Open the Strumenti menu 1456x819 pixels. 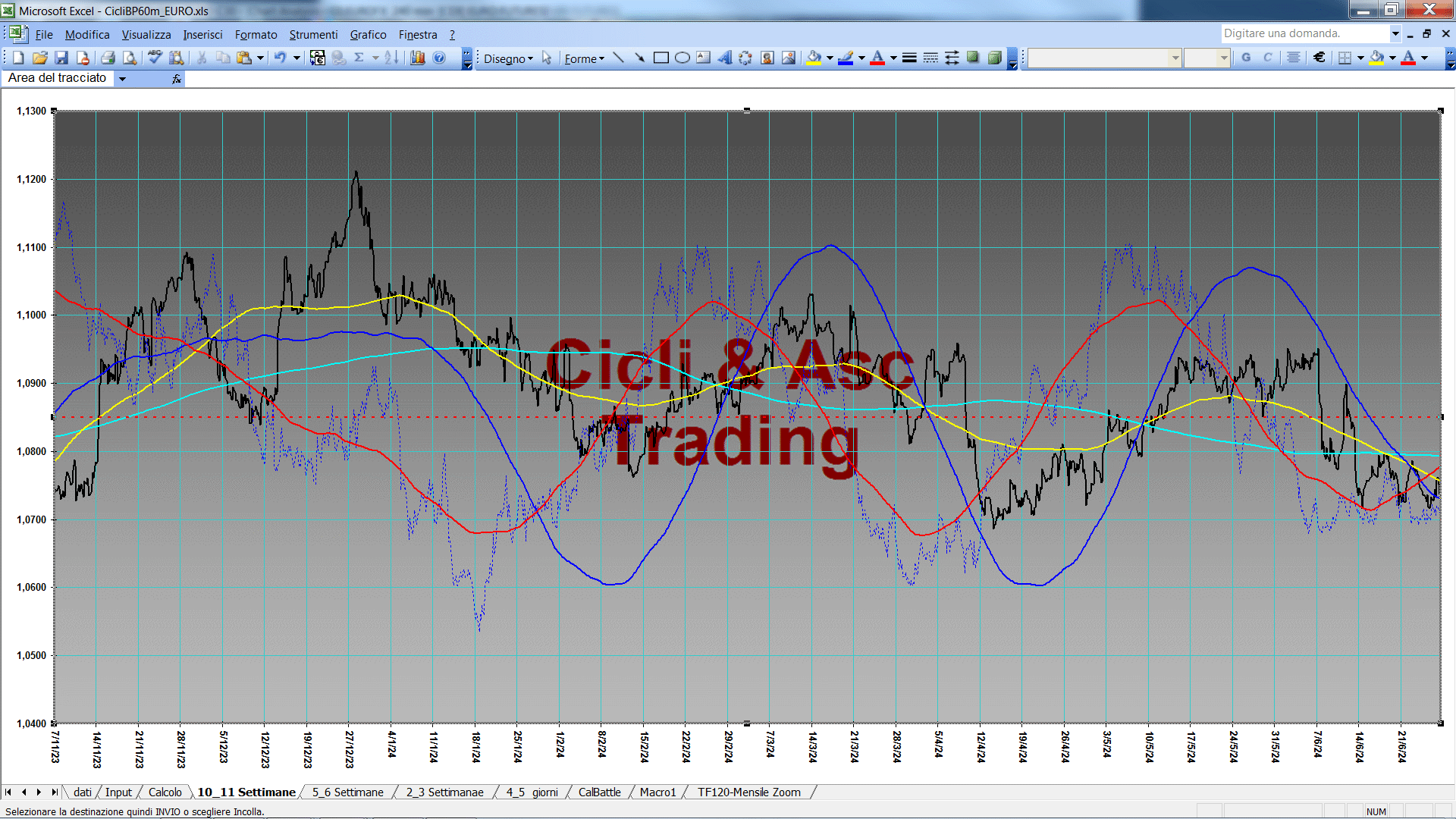[313, 35]
